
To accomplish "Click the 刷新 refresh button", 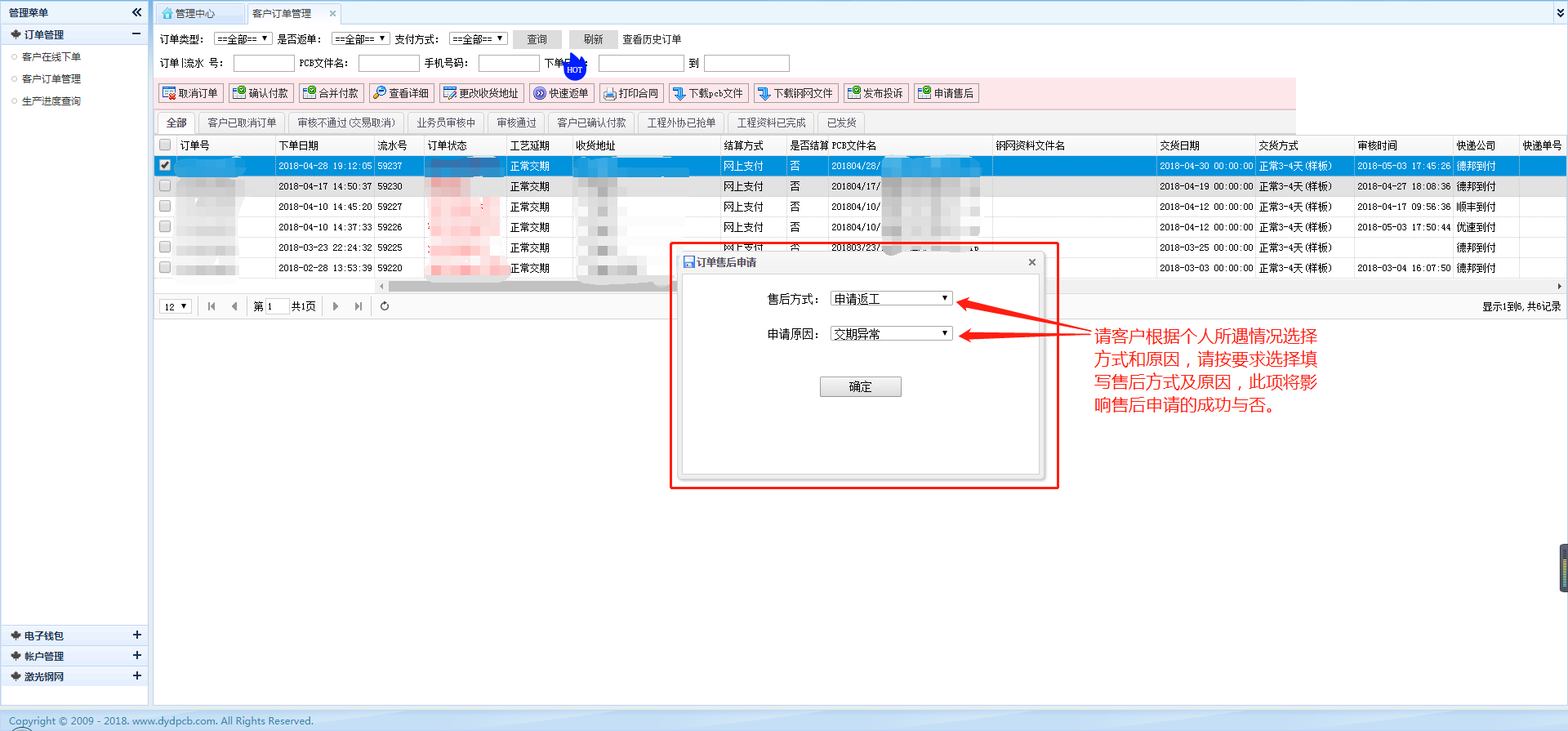I will [594, 39].
